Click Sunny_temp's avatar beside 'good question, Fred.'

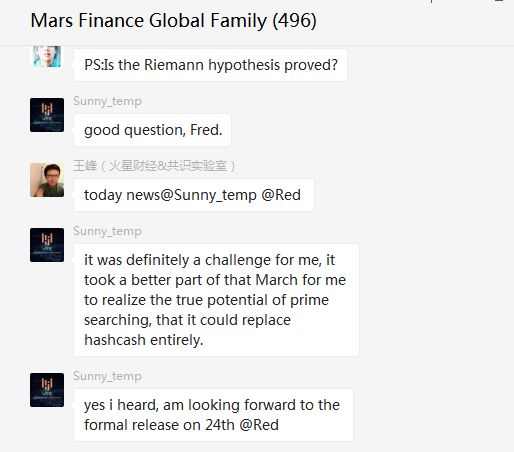click(47, 115)
